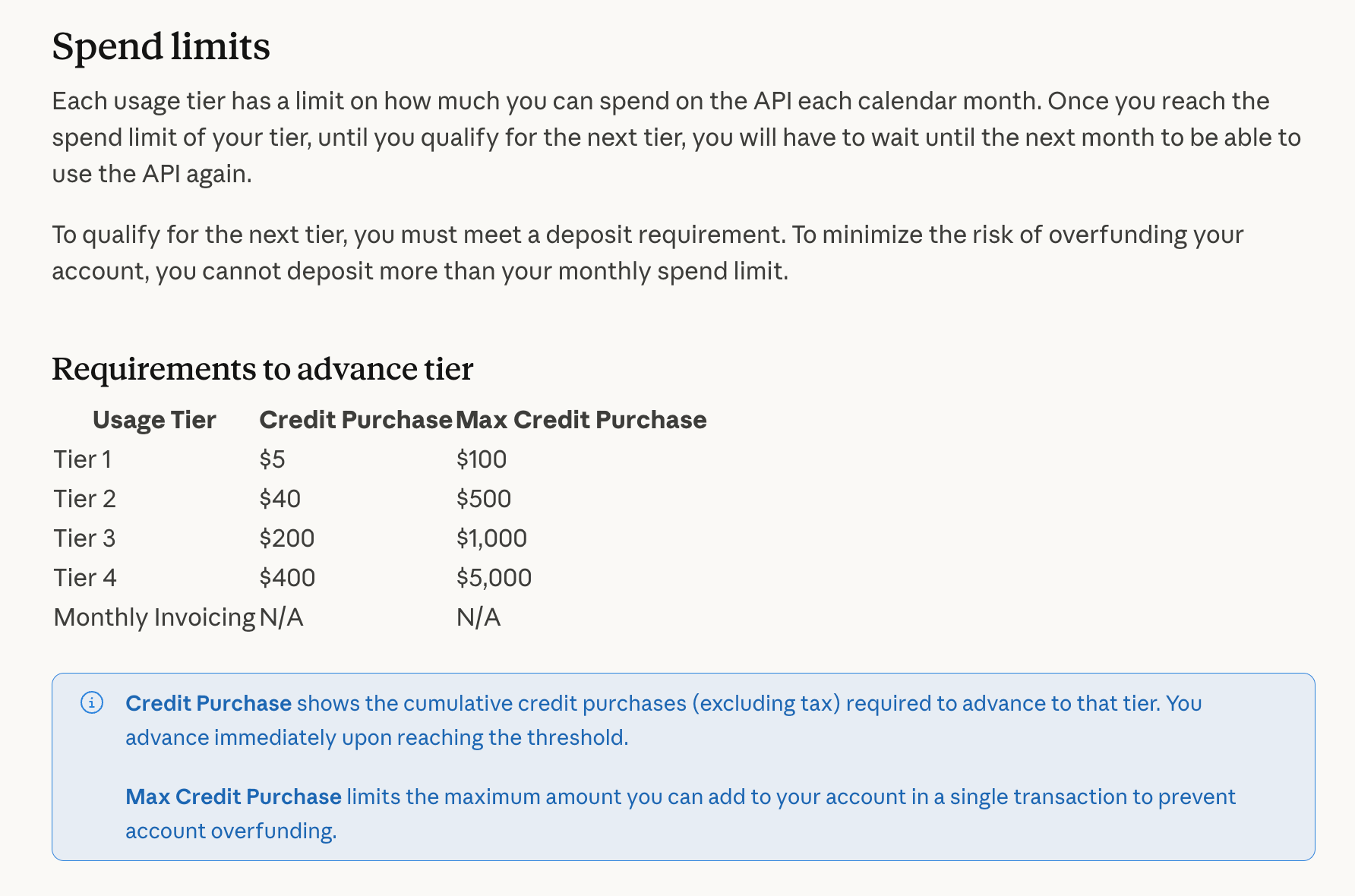Viewport: 1355px width, 896px height.
Task: Click the info icon in the blue callout
Action: [x=92, y=703]
